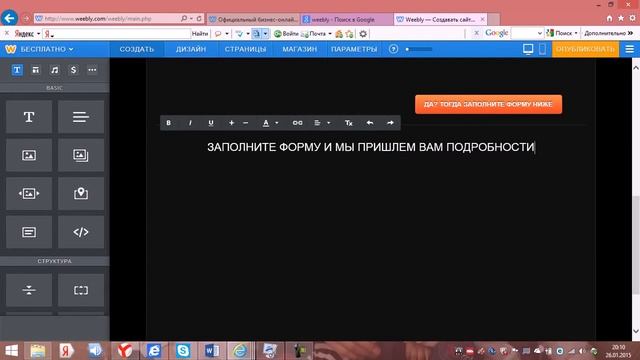640x360 pixels.
Task: Open the СОЗДАТЬ tab
Action: click(x=137, y=49)
